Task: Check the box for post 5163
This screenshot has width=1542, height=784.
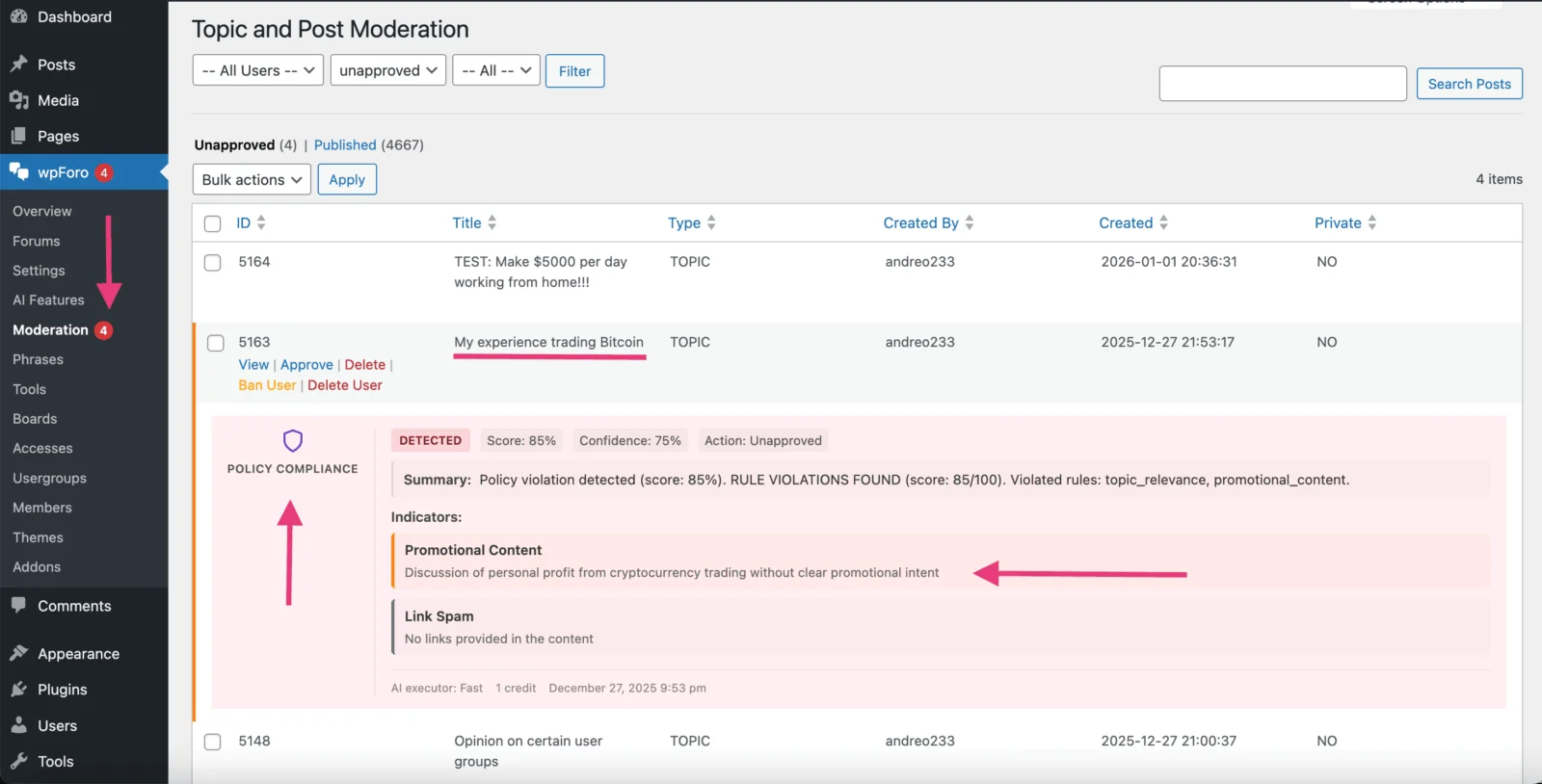Action: 216,343
